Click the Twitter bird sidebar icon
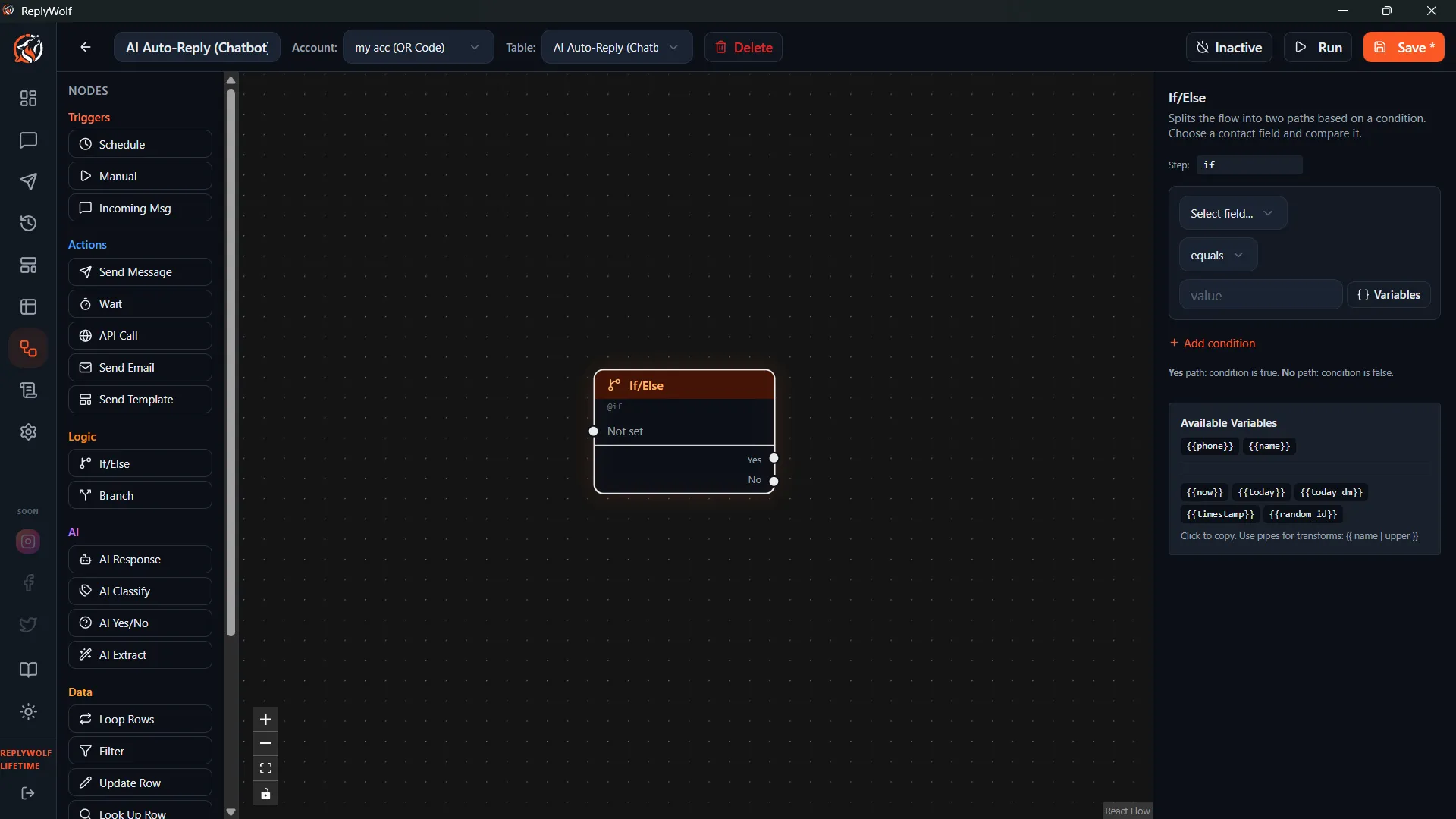1456x819 pixels. (x=28, y=625)
